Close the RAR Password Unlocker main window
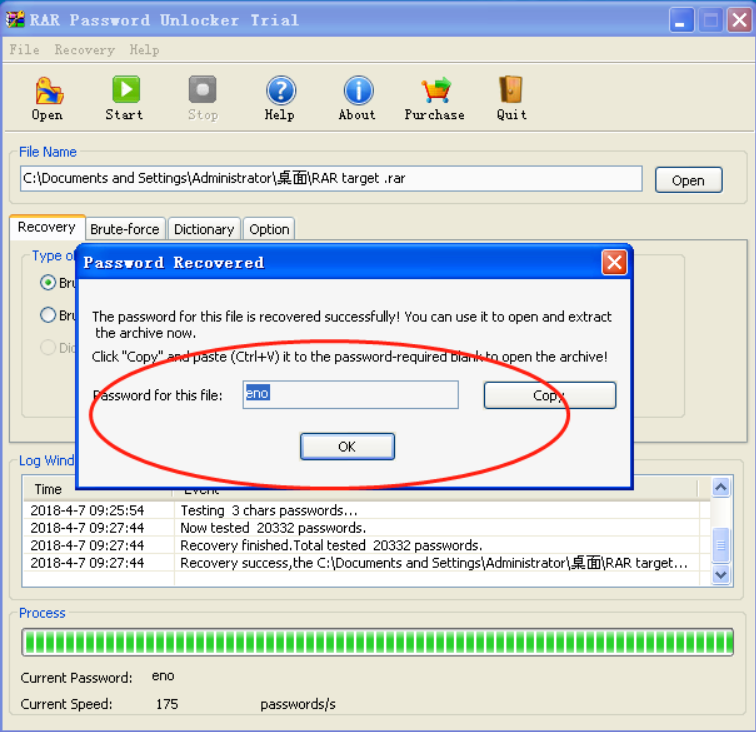The height and width of the screenshot is (732, 756). (740, 20)
